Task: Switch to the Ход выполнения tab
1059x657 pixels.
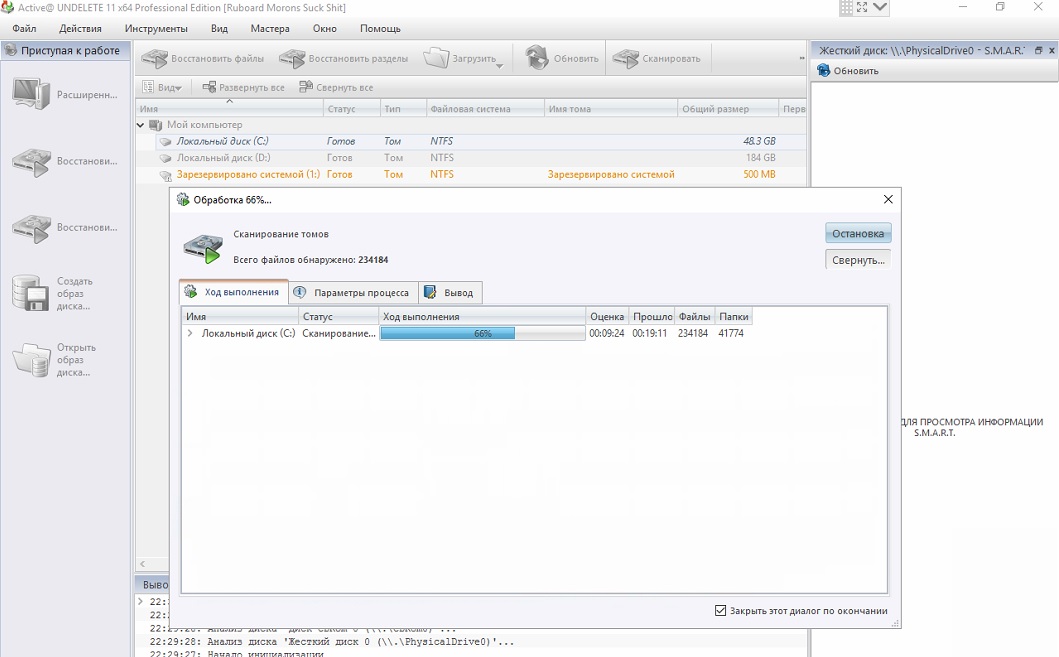Action: pyautogui.click(x=234, y=292)
